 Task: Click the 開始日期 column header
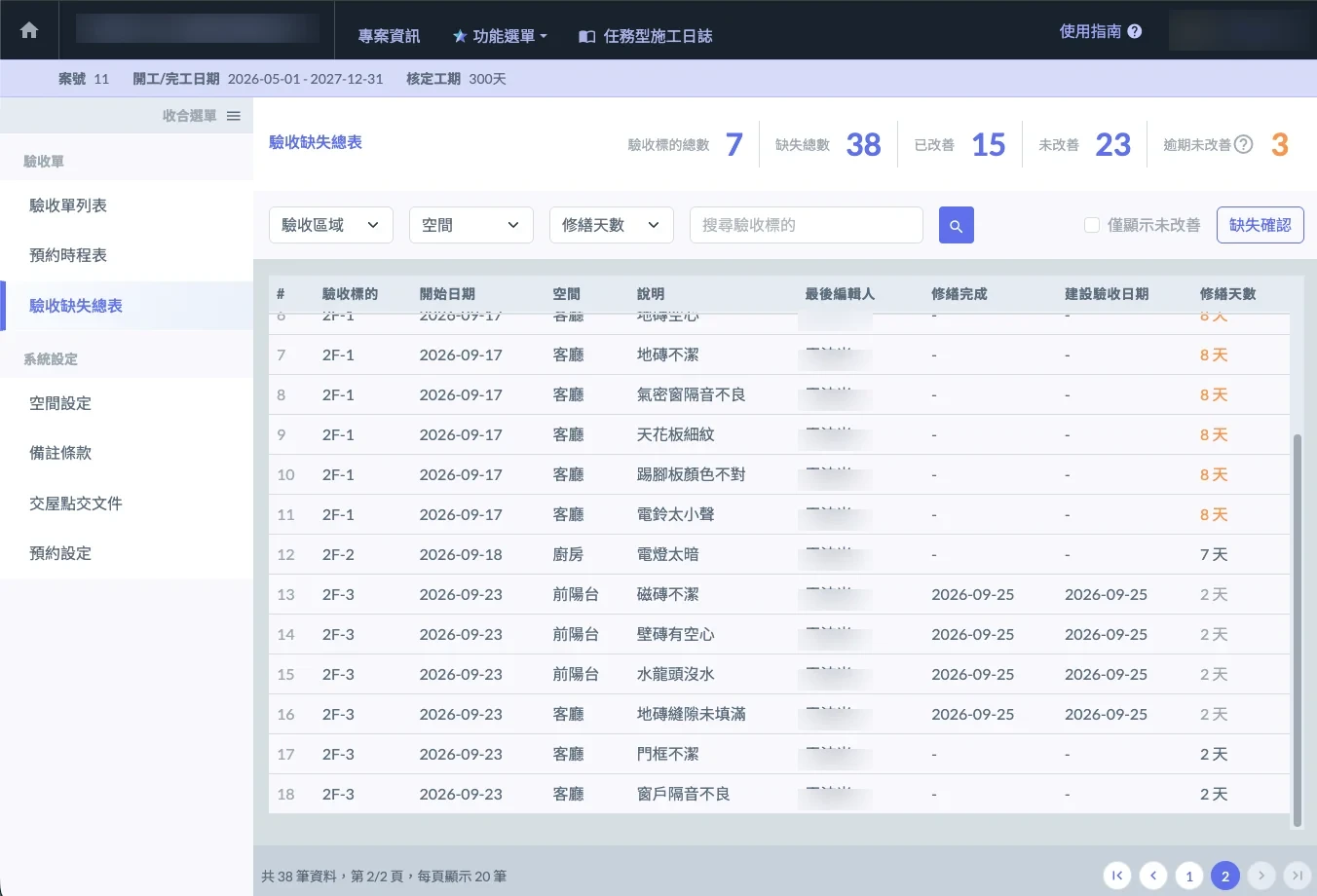pos(447,293)
